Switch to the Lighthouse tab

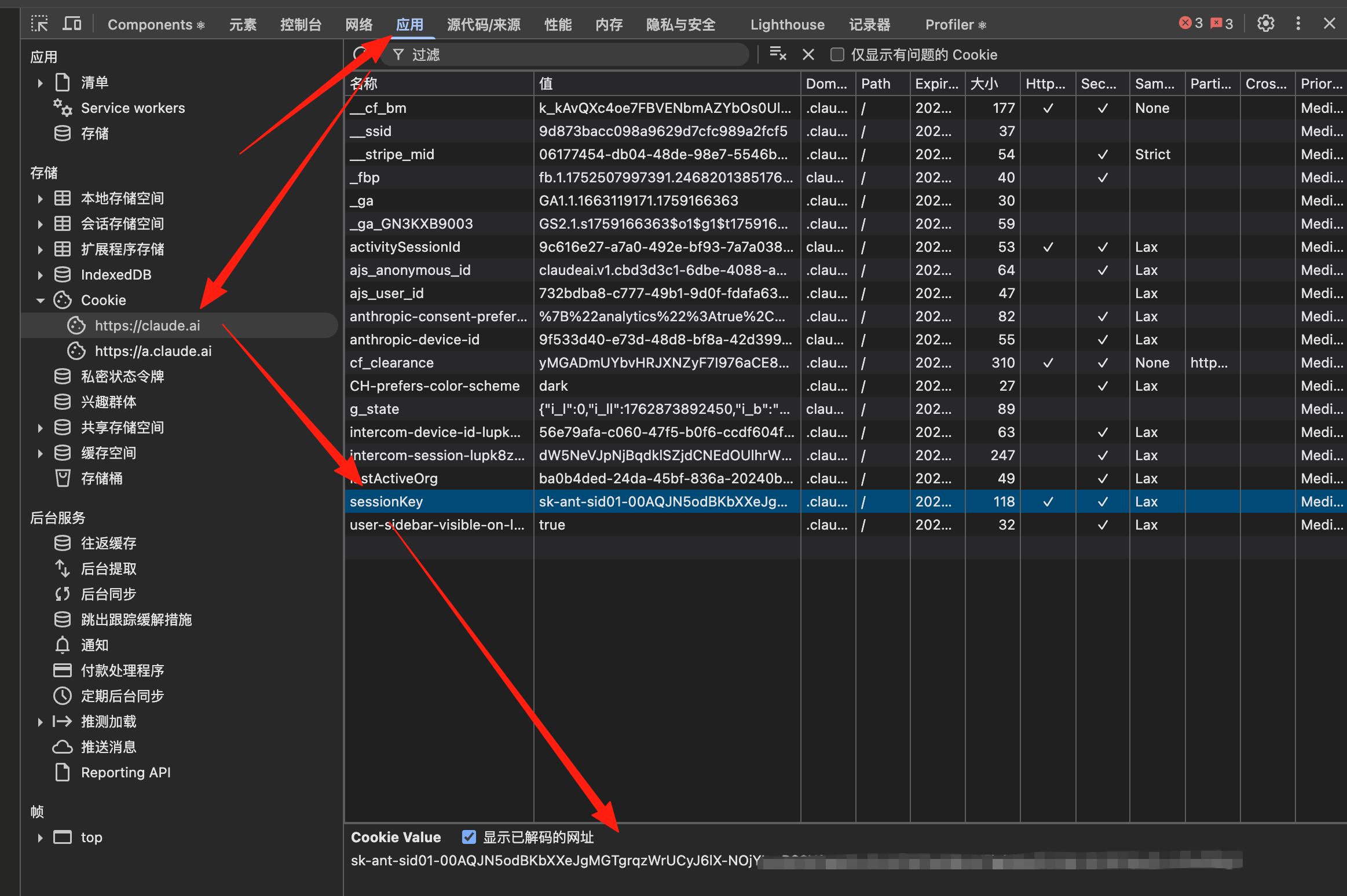pyautogui.click(x=787, y=24)
